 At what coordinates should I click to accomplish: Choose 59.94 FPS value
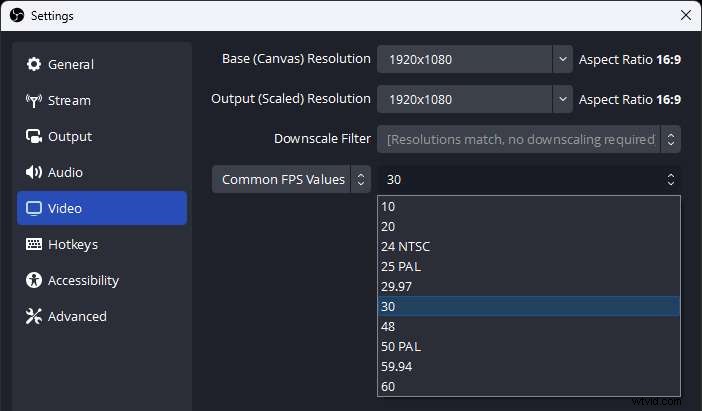tap(397, 366)
